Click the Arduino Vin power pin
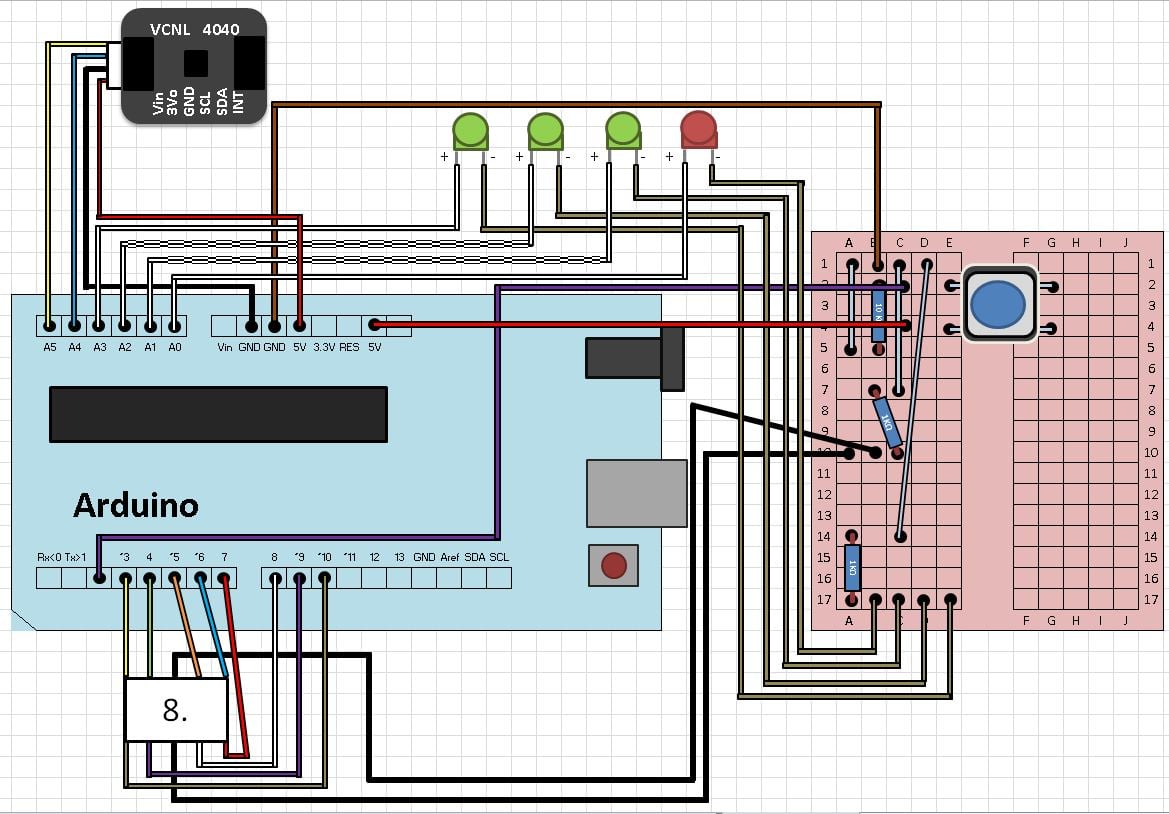This screenshot has width=1169, height=814. click(224, 325)
